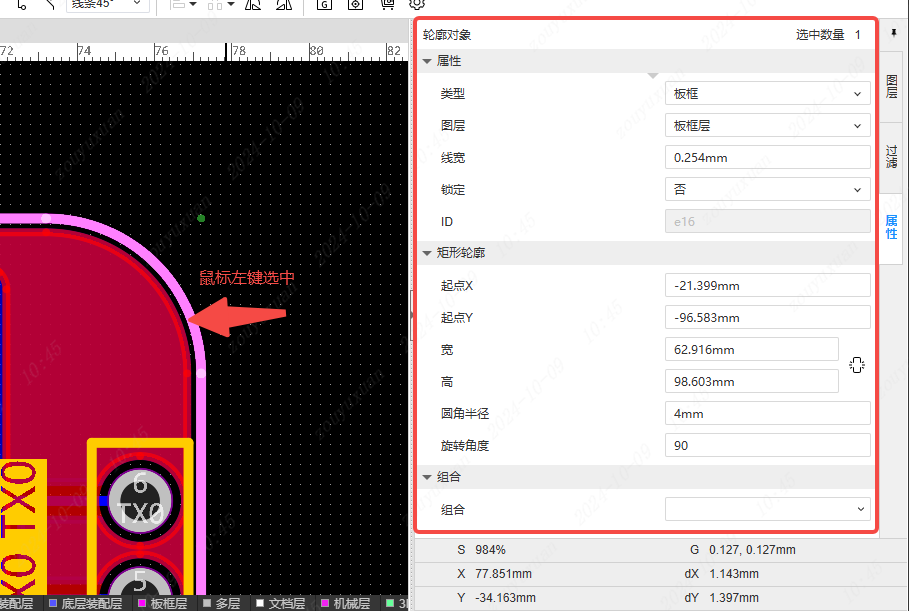Collapse the 组合 section
This screenshot has height=611, width=909.
tap(427, 477)
